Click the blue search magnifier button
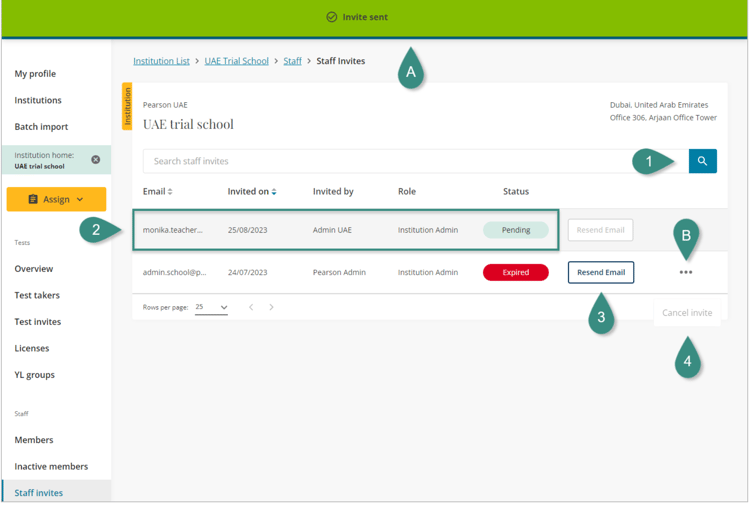 (x=702, y=161)
